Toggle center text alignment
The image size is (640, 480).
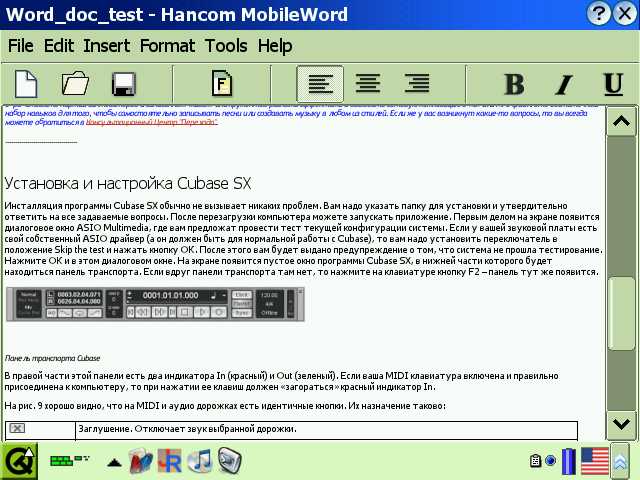(368, 84)
